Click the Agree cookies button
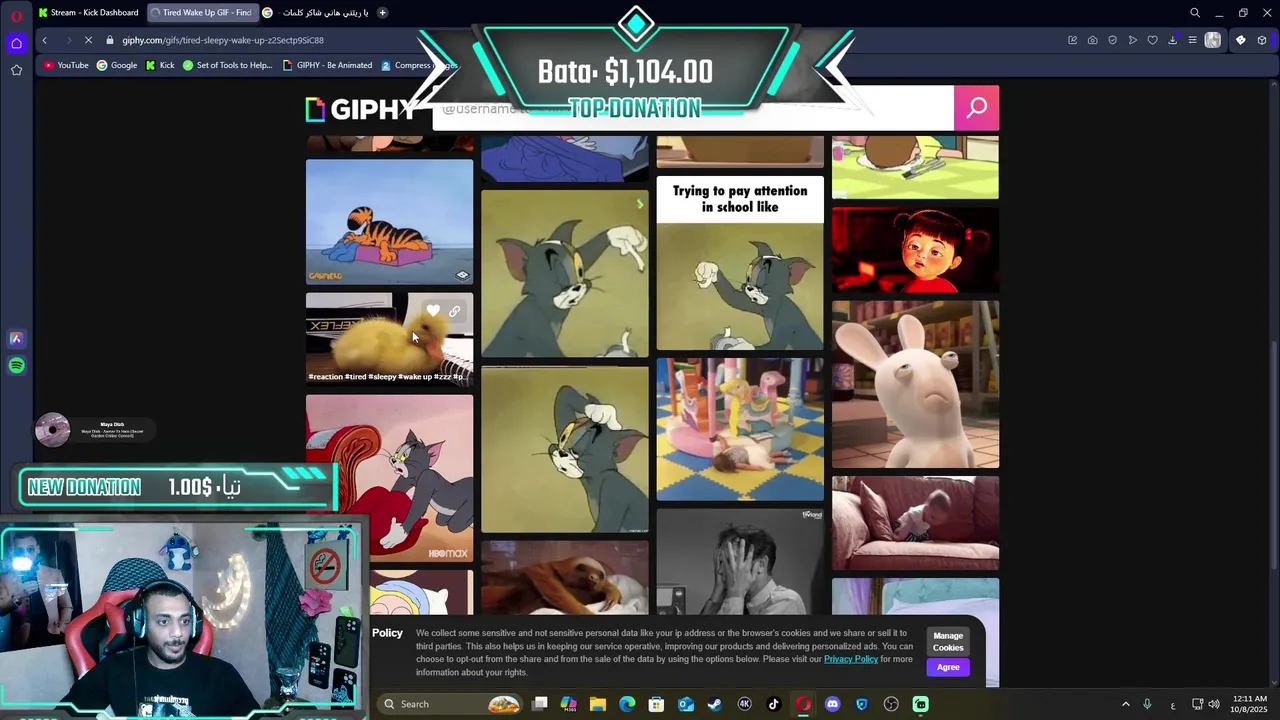 pos(948,667)
